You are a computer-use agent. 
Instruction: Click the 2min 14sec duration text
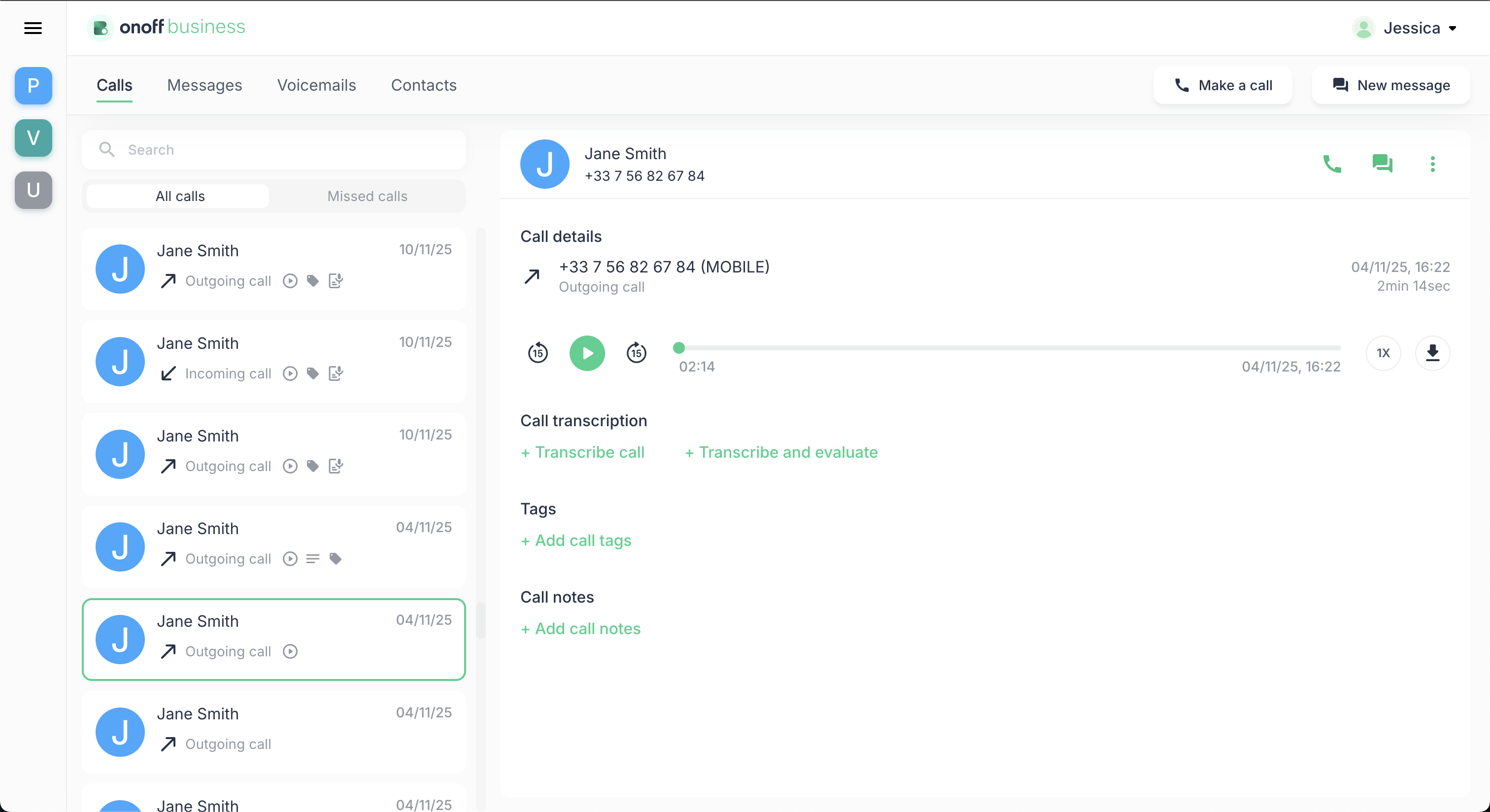[1413, 286]
